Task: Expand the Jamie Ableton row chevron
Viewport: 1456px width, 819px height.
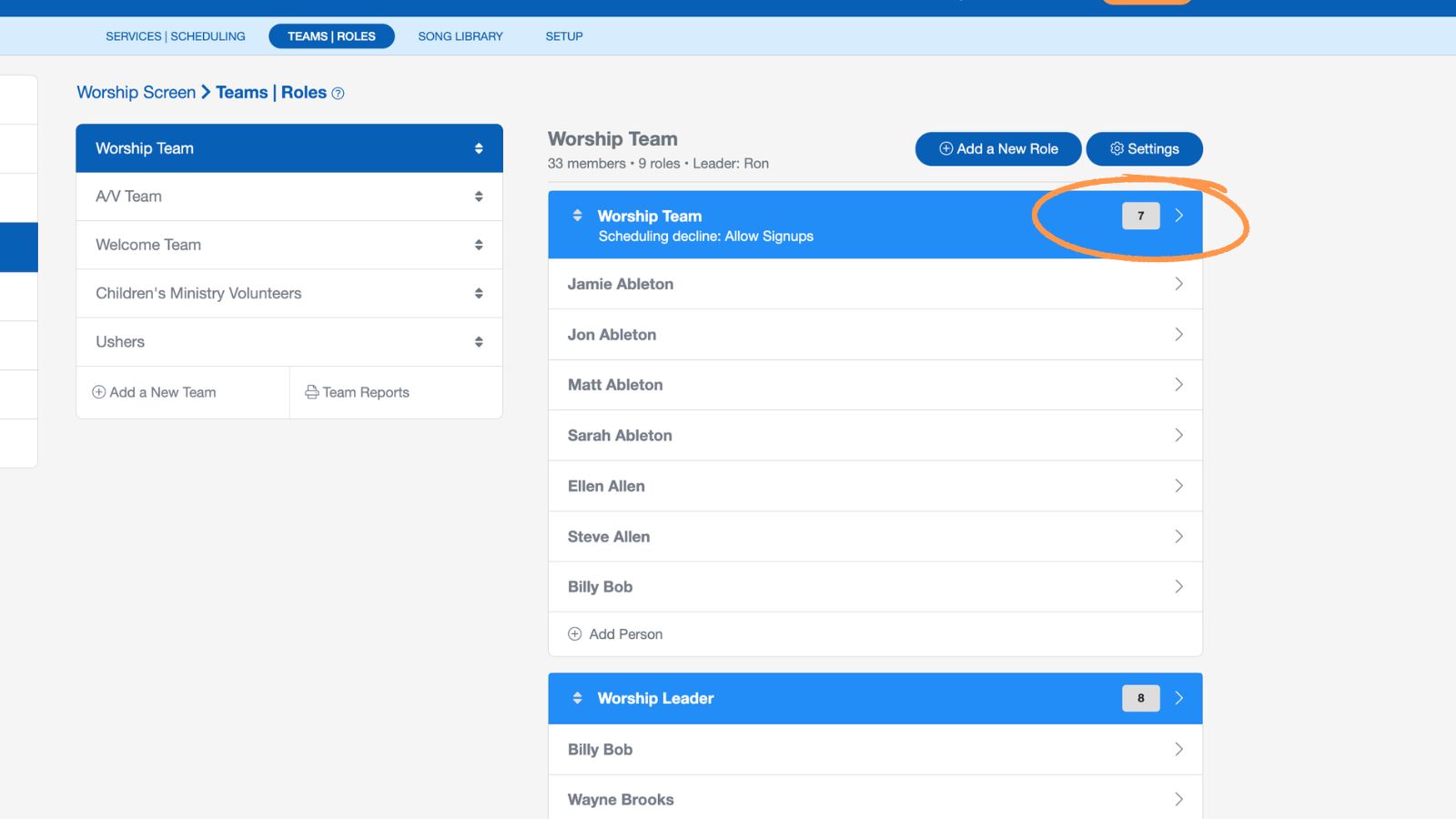Action: [x=1179, y=284]
